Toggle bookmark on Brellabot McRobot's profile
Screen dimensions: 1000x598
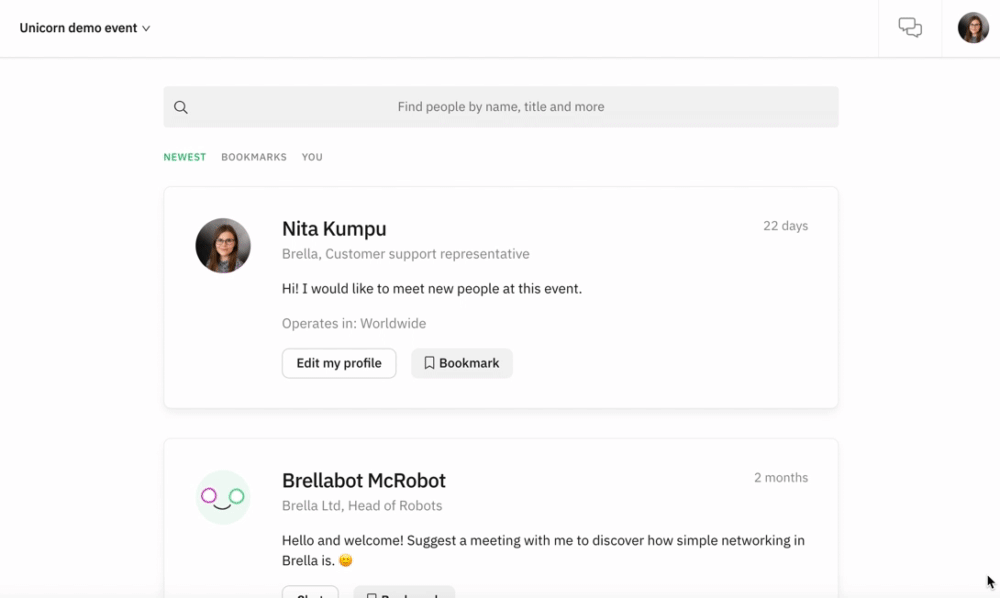click(x=404, y=593)
